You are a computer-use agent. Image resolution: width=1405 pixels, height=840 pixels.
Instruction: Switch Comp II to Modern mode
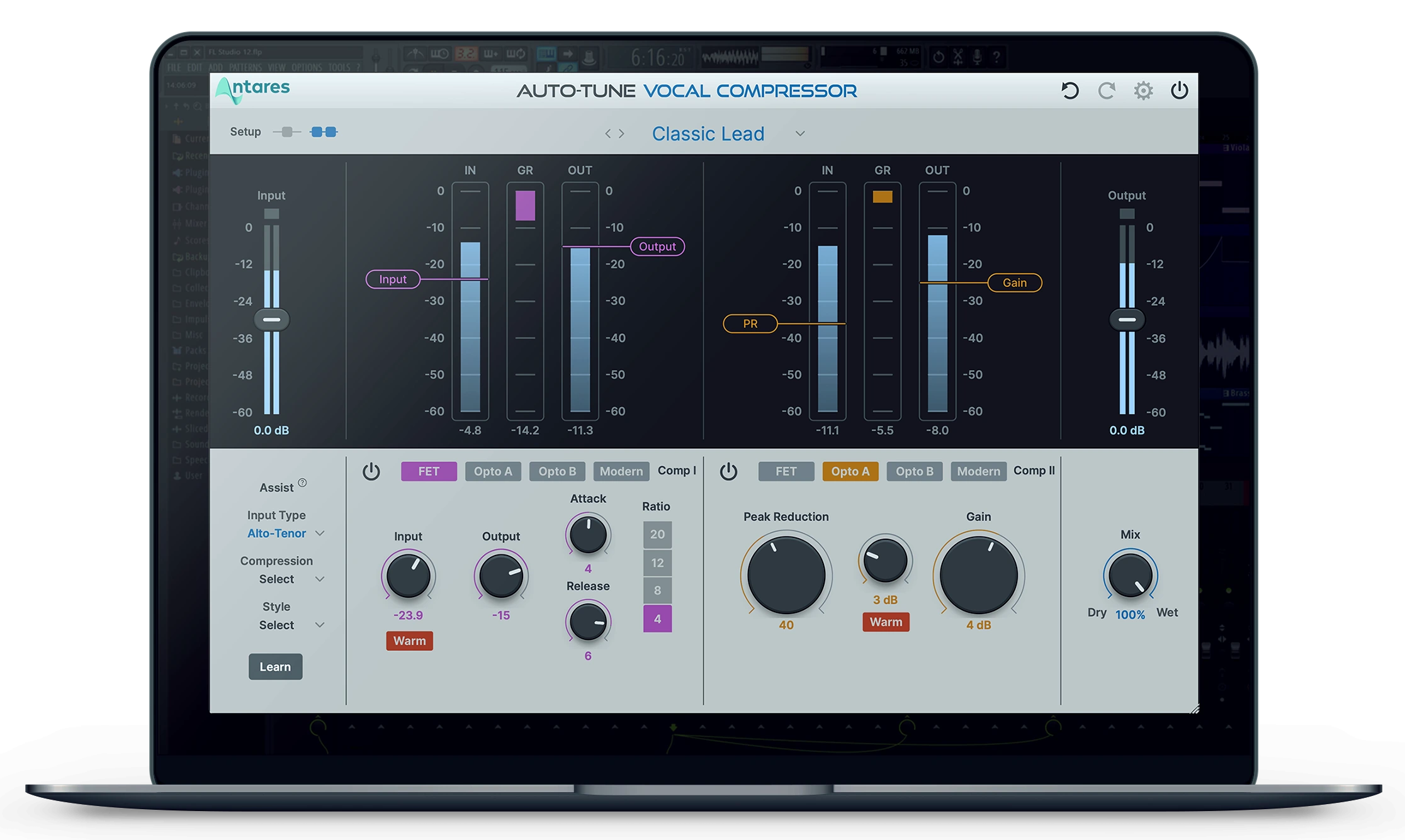click(978, 471)
